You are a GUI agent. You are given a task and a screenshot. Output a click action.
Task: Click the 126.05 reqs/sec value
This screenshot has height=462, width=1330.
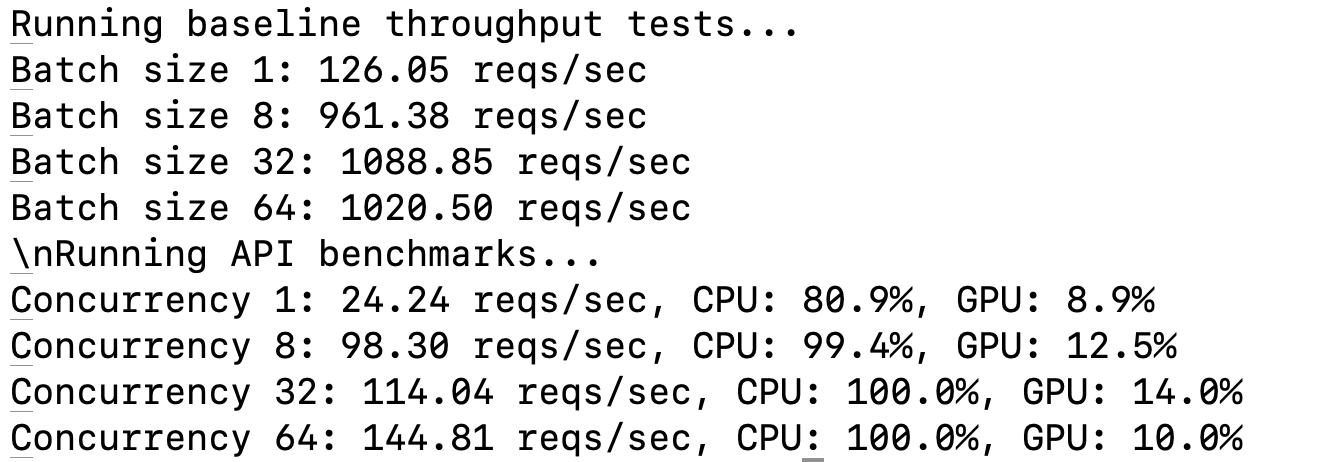point(483,70)
